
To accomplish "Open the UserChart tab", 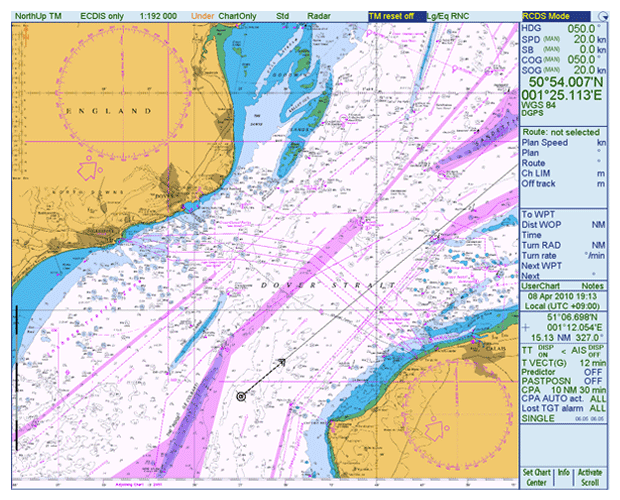I will coord(543,287).
